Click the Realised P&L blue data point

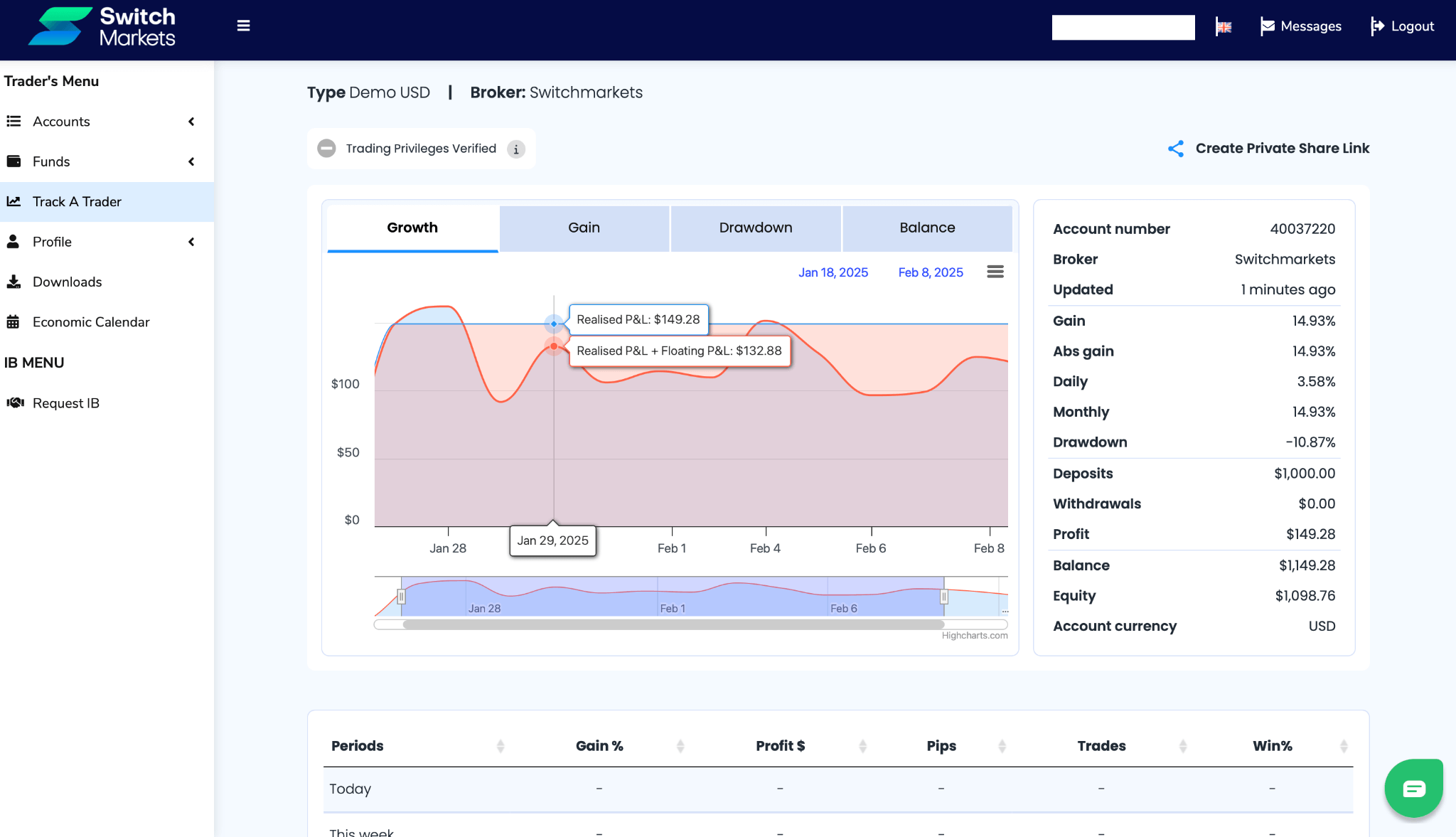554,324
